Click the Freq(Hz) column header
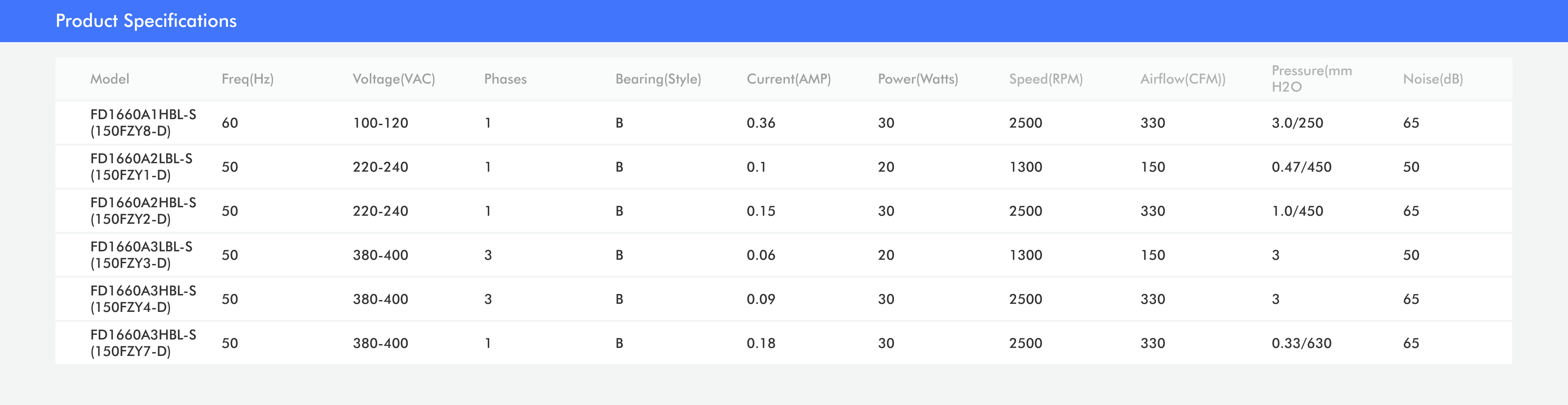The image size is (1568, 405). click(x=247, y=79)
